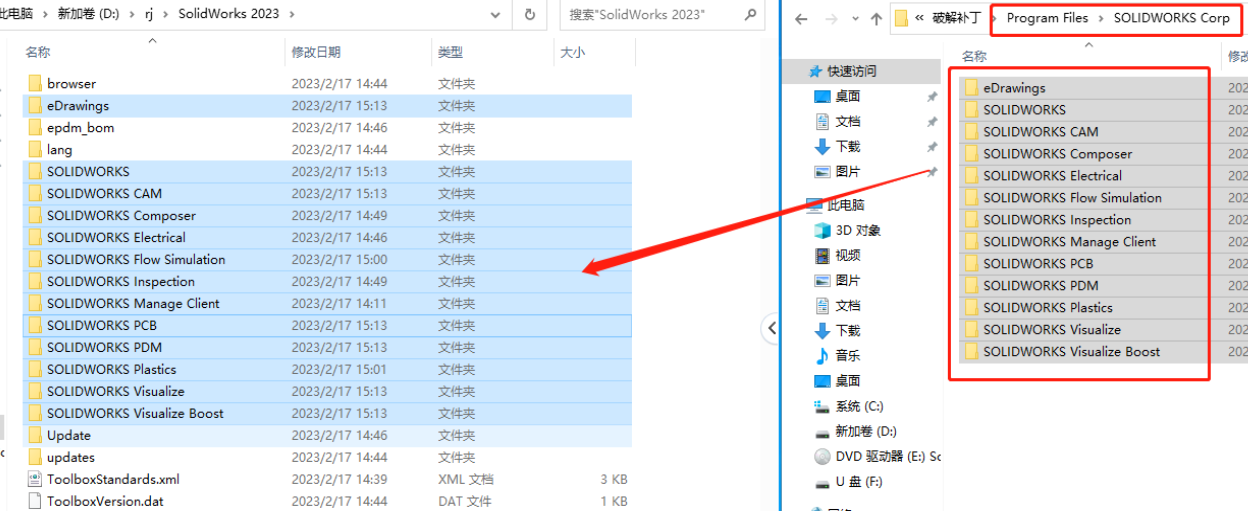
Task: Select eDrawings folder in left window
Action: (327, 106)
